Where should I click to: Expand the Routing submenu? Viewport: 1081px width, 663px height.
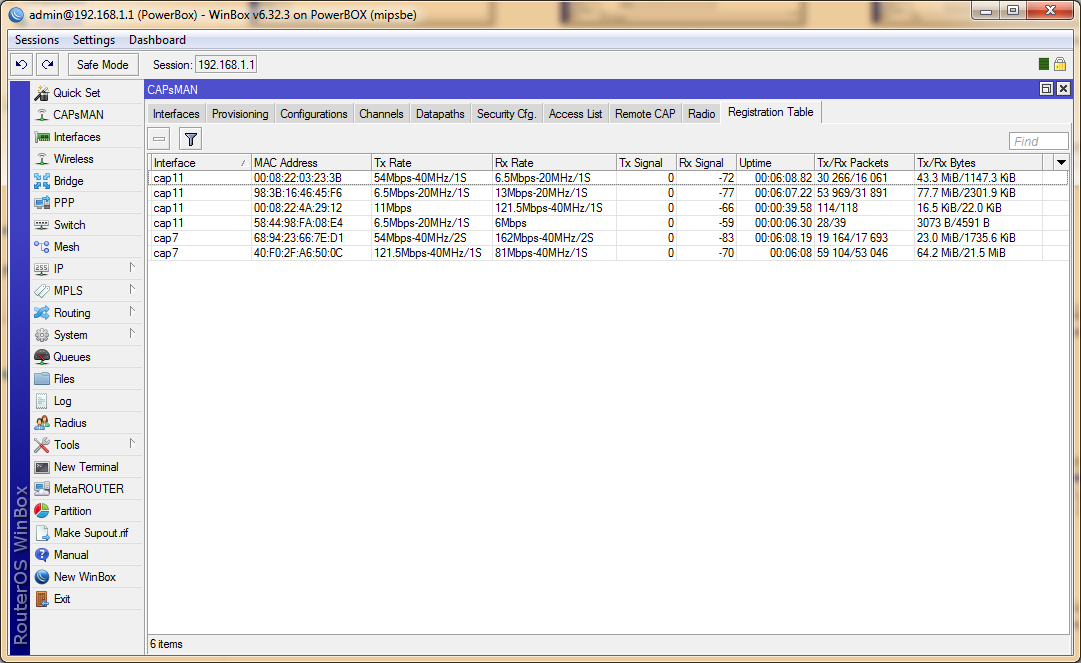point(70,313)
